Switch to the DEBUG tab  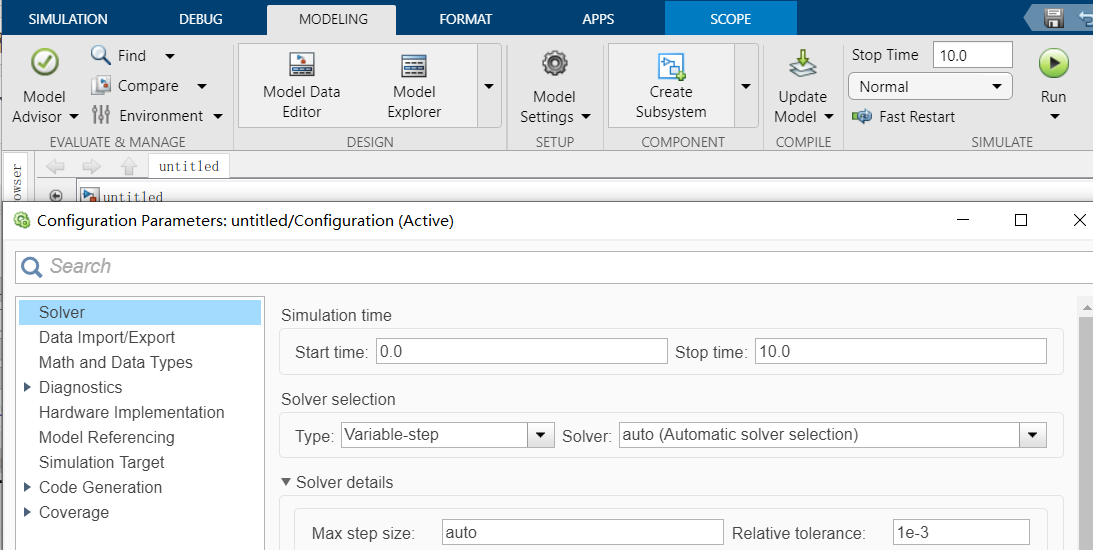[x=201, y=19]
